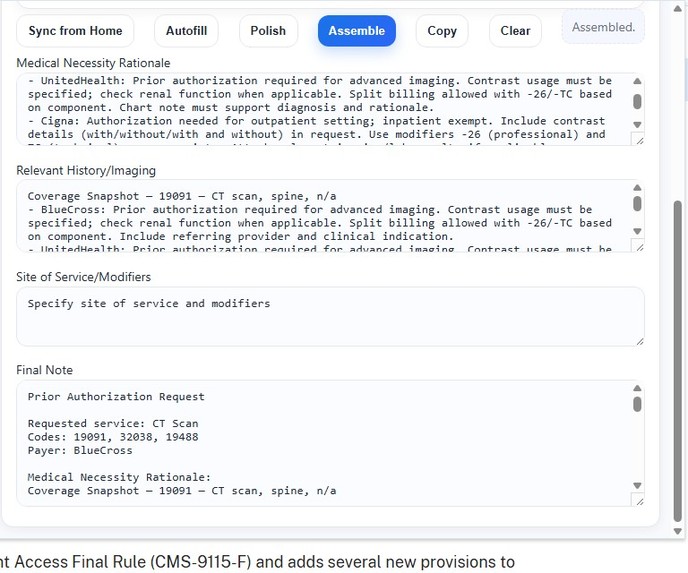Click the page's main scrollbar thumb
Viewport: 688px width, 573px height.
pyautogui.click(x=678, y=361)
